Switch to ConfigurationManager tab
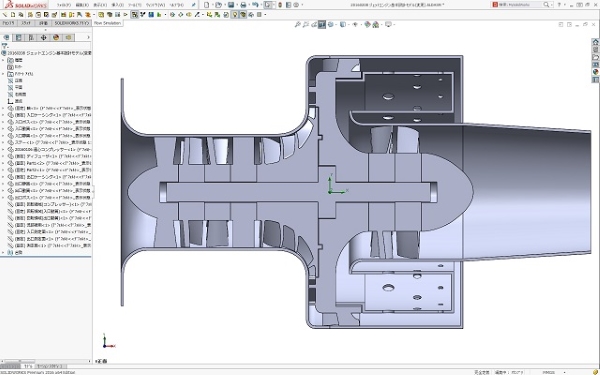 [x=31, y=38]
